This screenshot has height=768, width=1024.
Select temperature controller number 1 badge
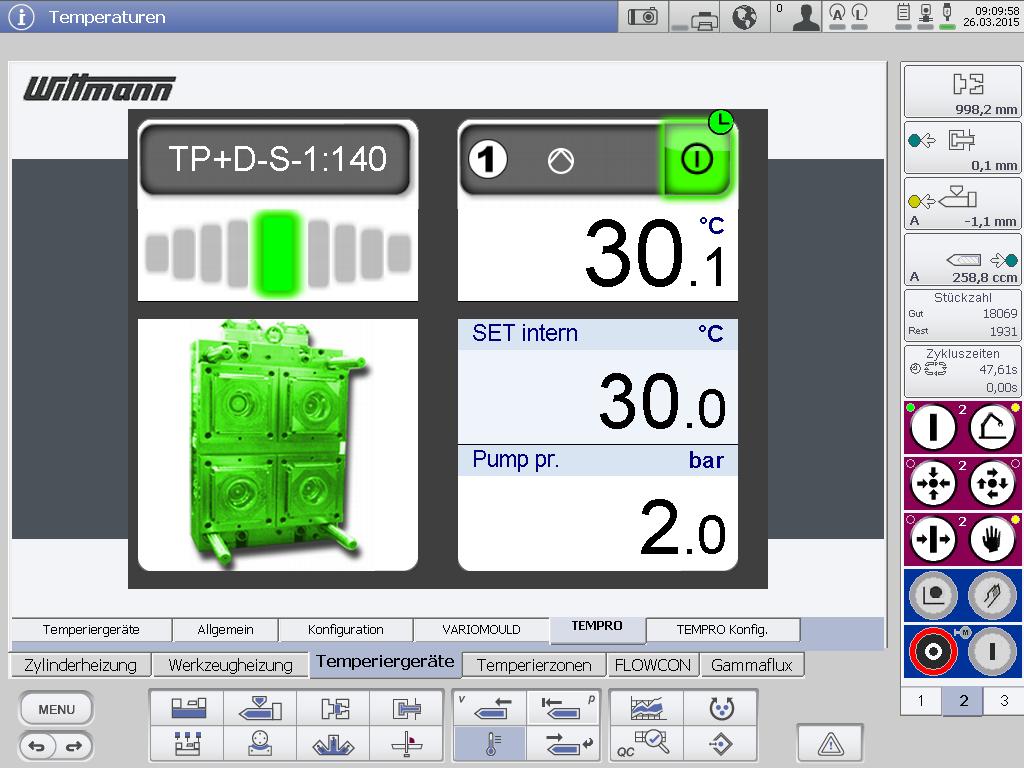coord(487,159)
